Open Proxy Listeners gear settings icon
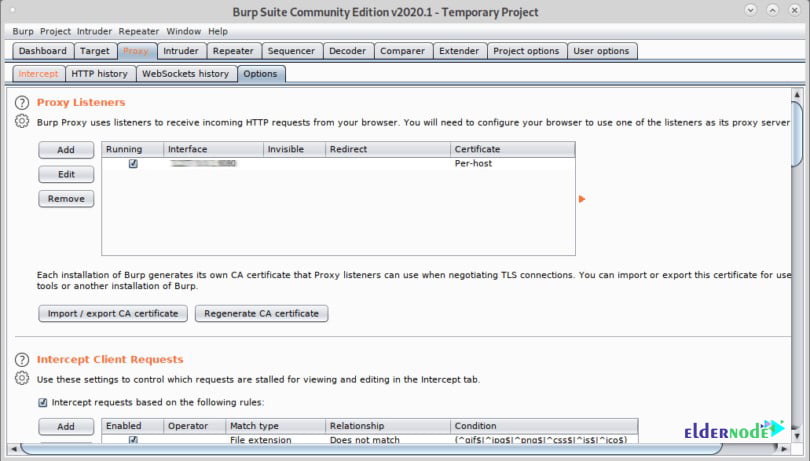 [x=22, y=121]
